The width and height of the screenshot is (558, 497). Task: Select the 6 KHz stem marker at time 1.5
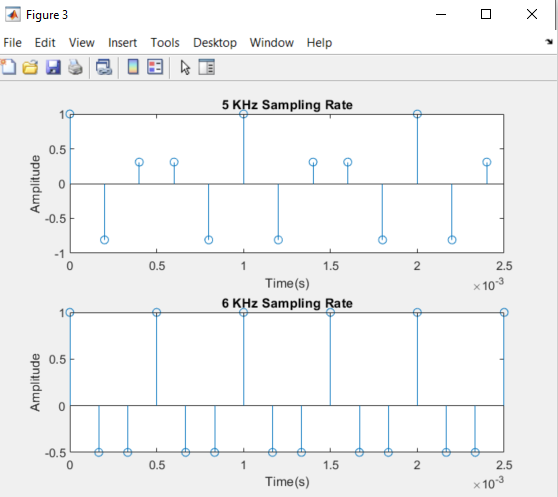point(330,312)
